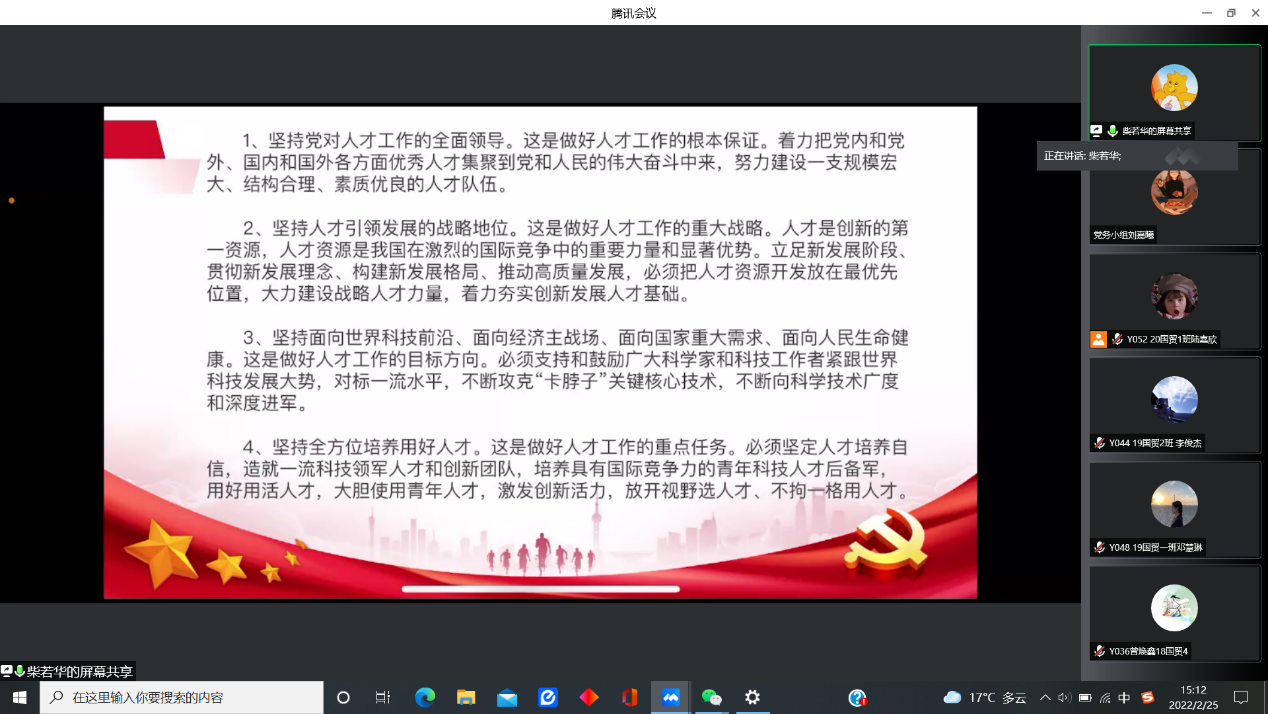
Task: Open the Windows Start menu
Action: [19, 697]
